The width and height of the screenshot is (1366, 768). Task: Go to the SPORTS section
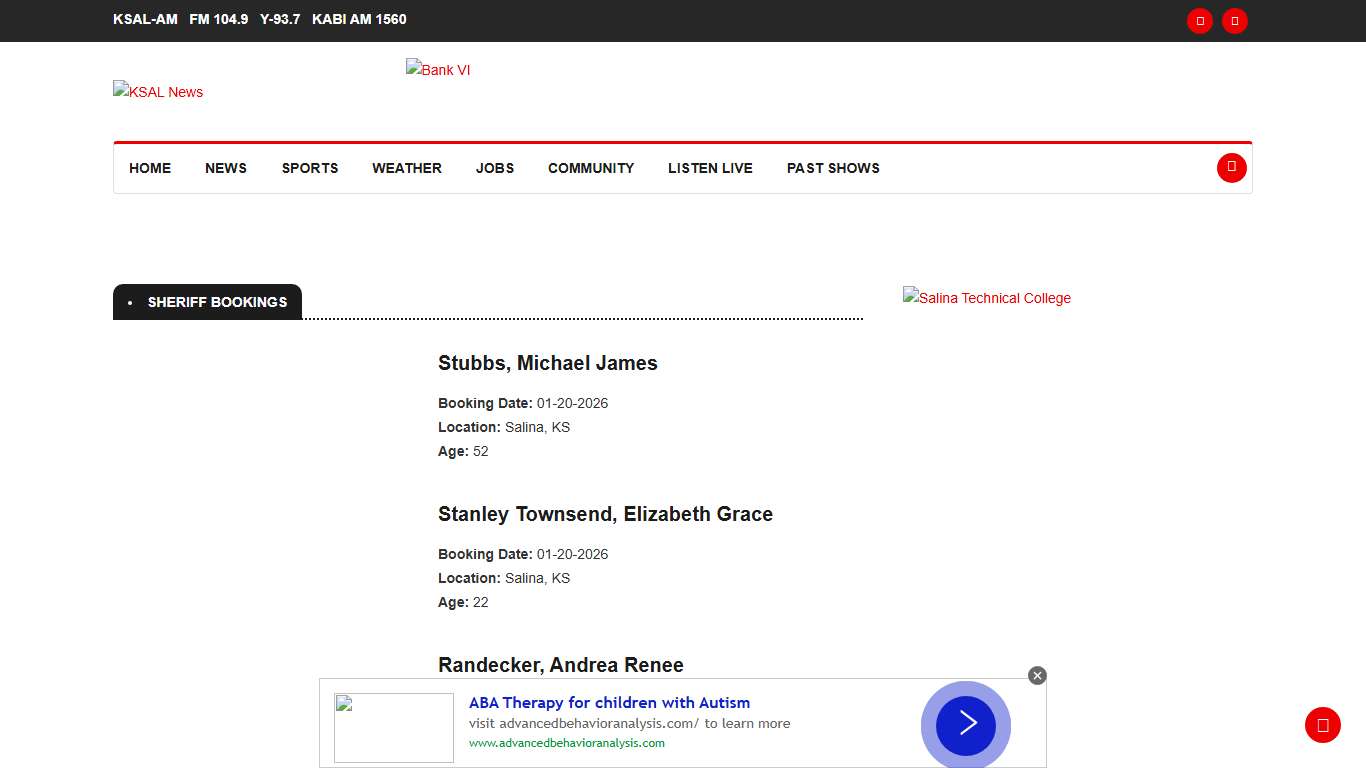pos(310,168)
